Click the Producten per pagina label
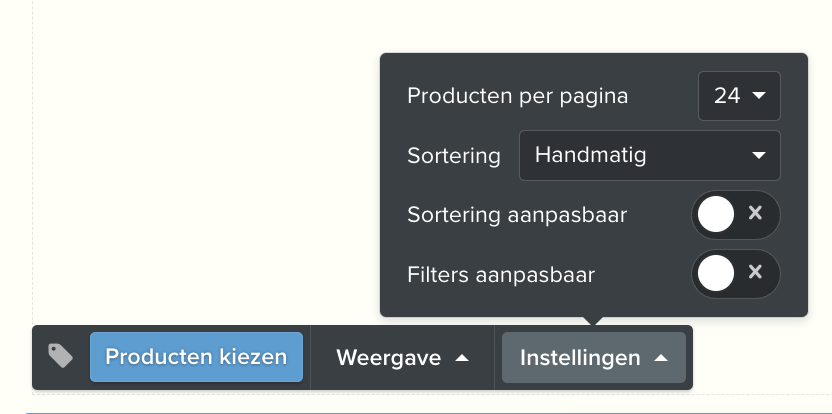 coord(517,96)
